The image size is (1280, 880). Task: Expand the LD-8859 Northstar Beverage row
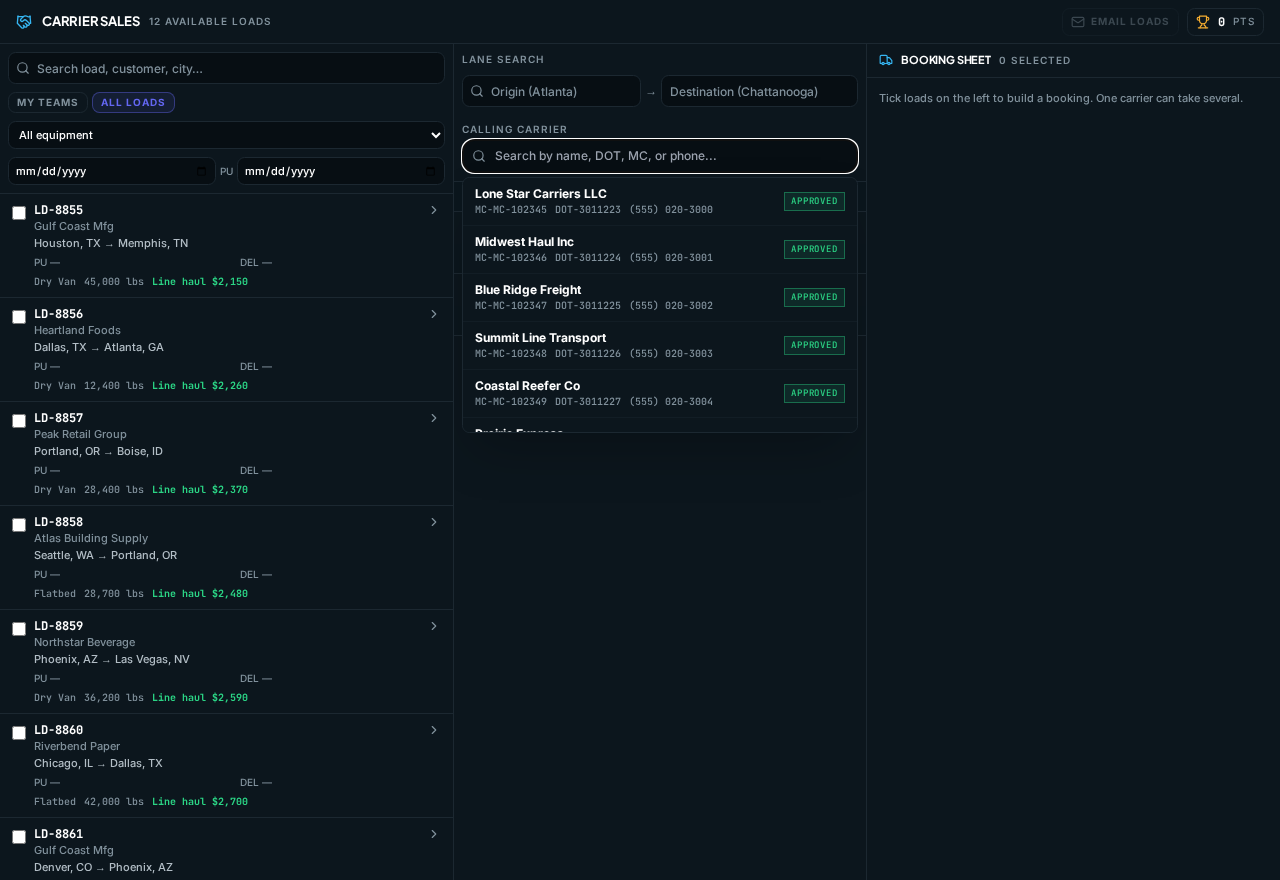coord(434,626)
